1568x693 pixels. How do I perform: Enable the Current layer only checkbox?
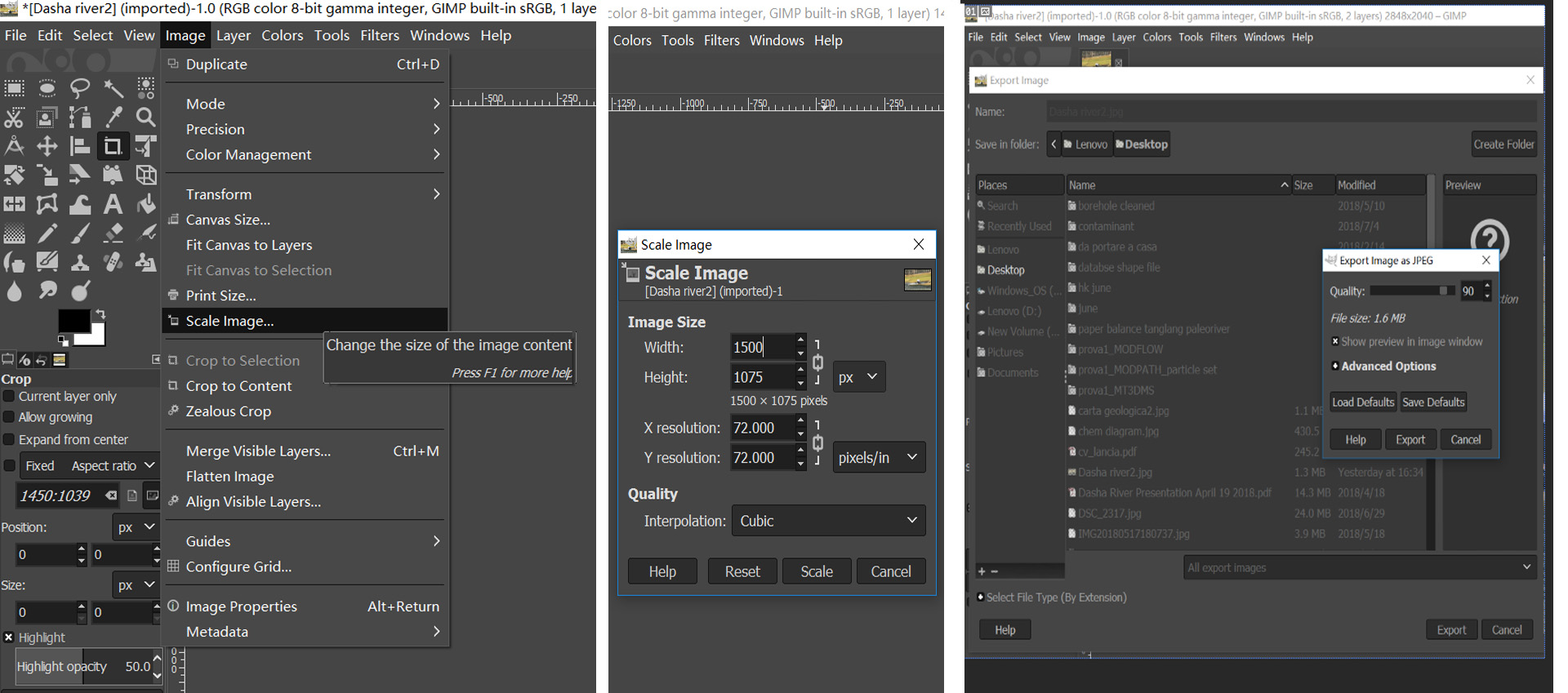[10, 397]
